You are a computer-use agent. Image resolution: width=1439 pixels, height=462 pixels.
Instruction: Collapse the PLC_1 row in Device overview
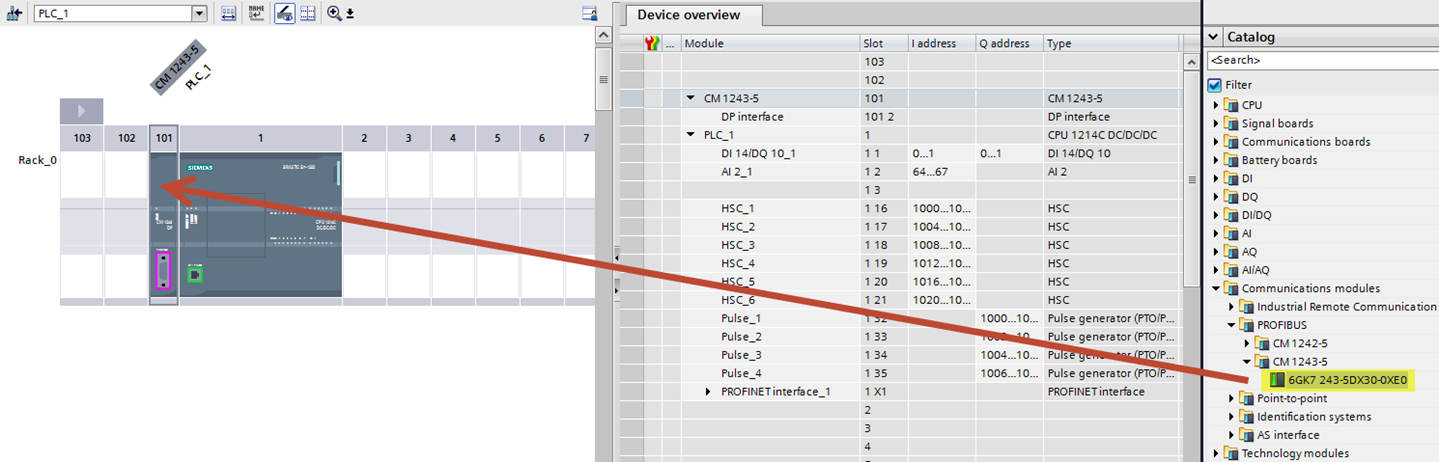pos(690,135)
